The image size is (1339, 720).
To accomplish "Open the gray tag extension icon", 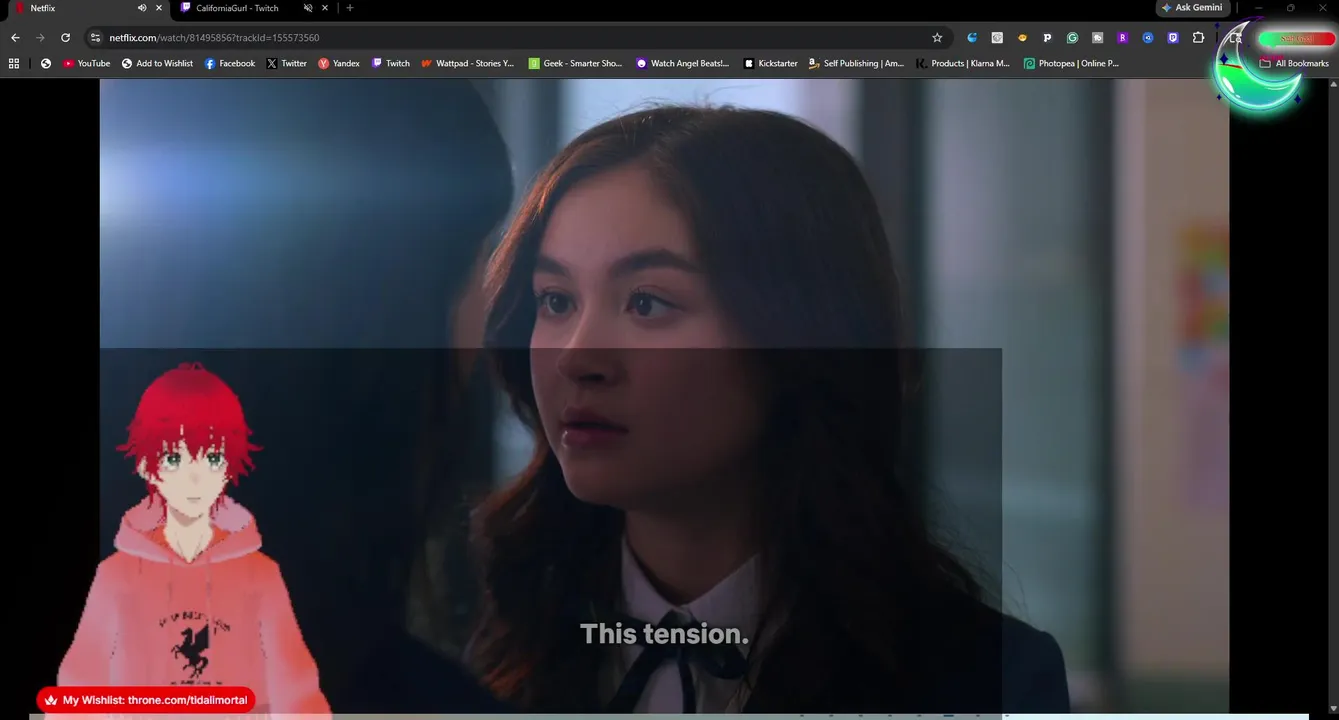I will (x=1097, y=38).
